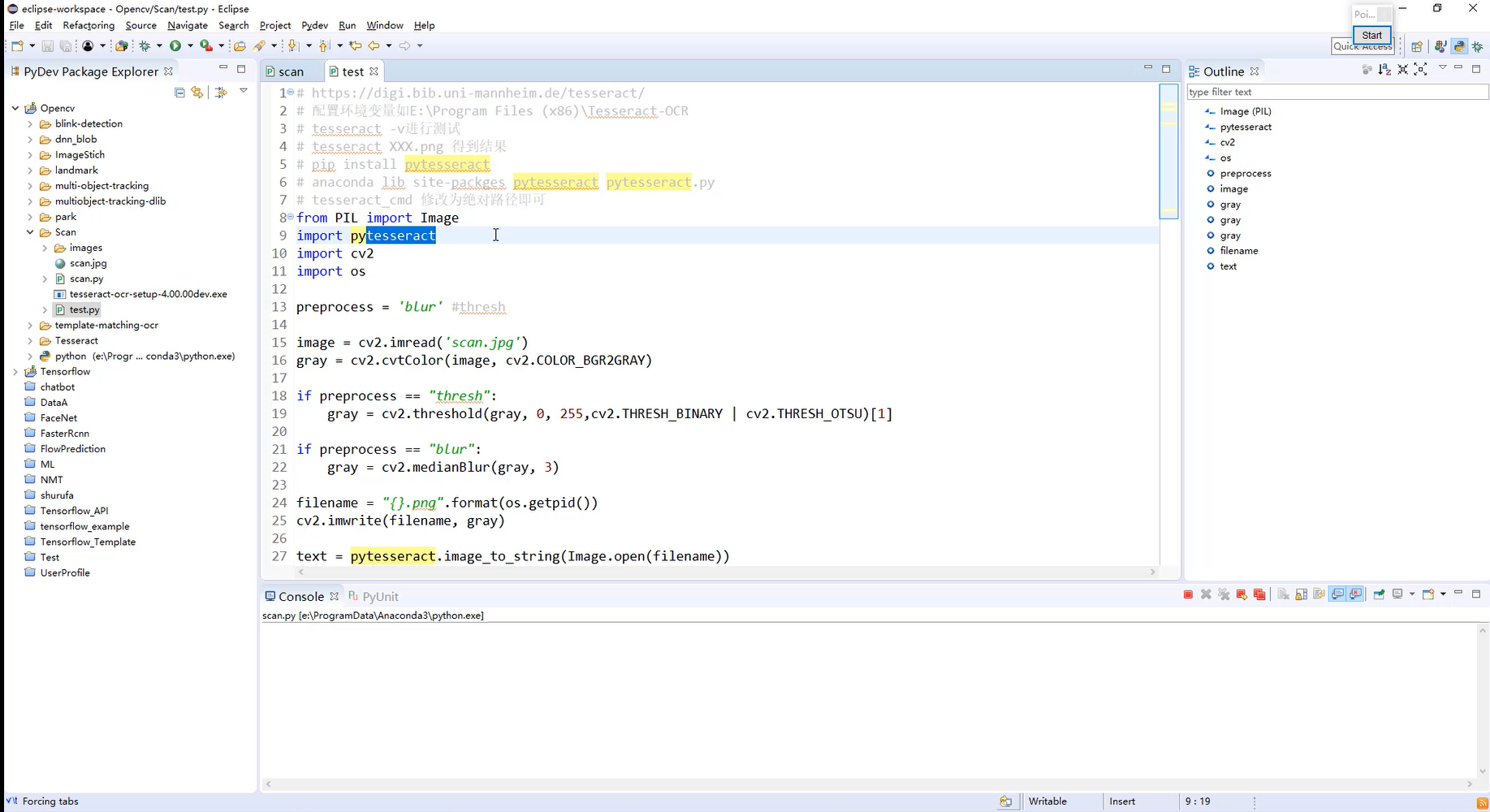
Task: Toggle Word Wrap in Console
Action: (1319, 594)
